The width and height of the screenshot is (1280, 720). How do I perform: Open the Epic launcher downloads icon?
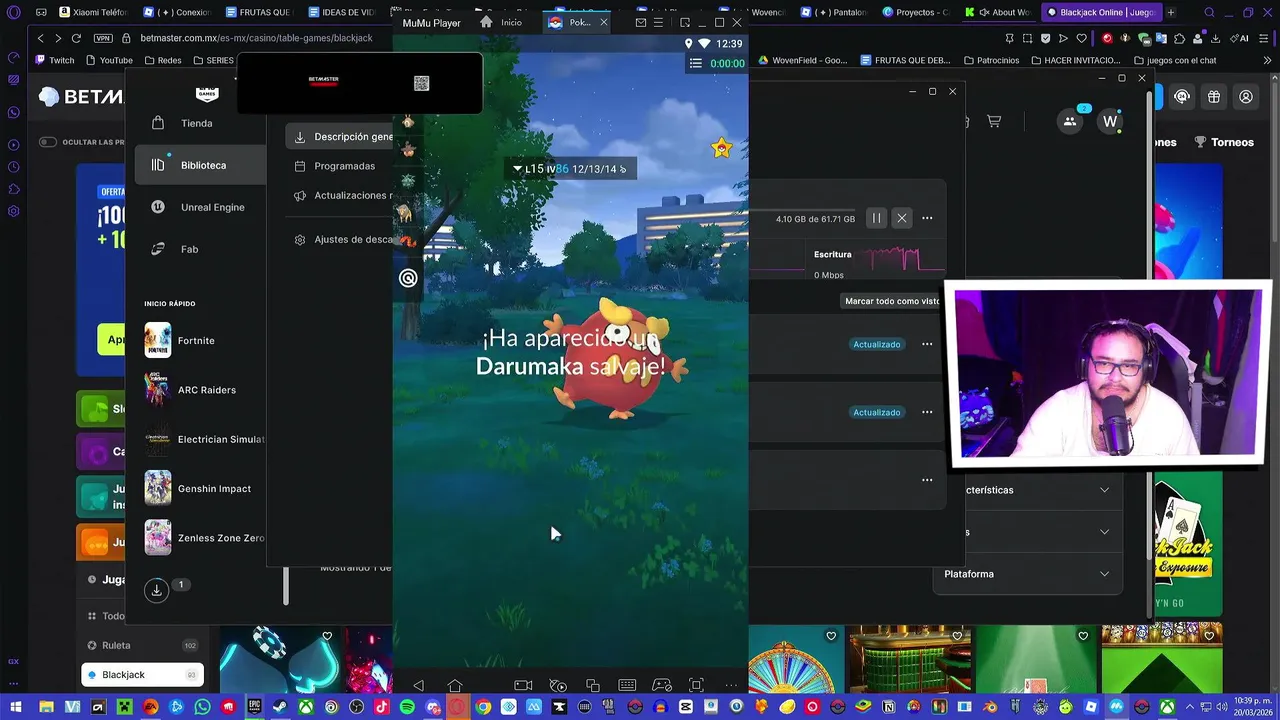[x=156, y=590]
